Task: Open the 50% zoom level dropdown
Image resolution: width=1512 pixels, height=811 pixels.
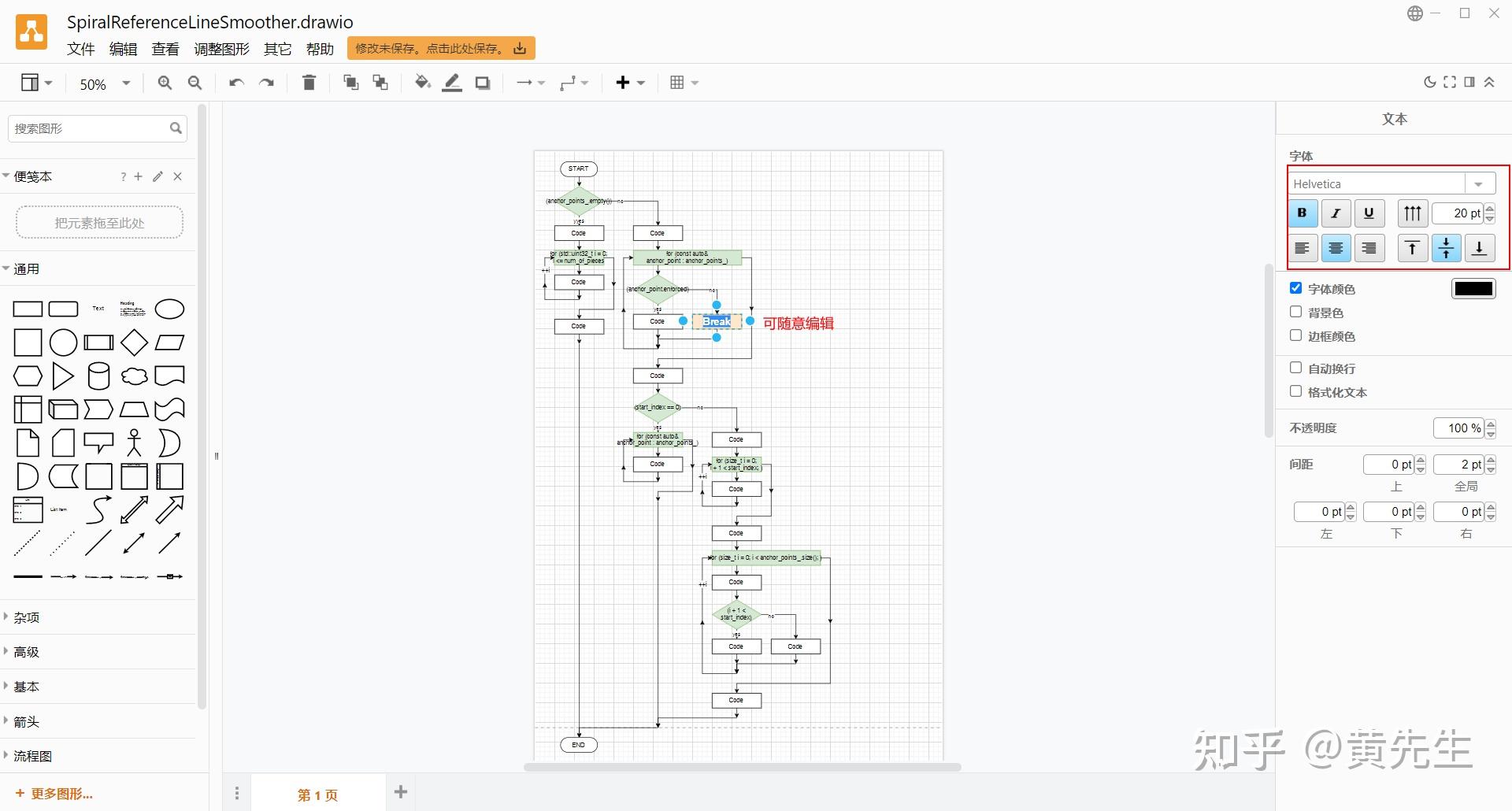Action: tap(105, 83)
